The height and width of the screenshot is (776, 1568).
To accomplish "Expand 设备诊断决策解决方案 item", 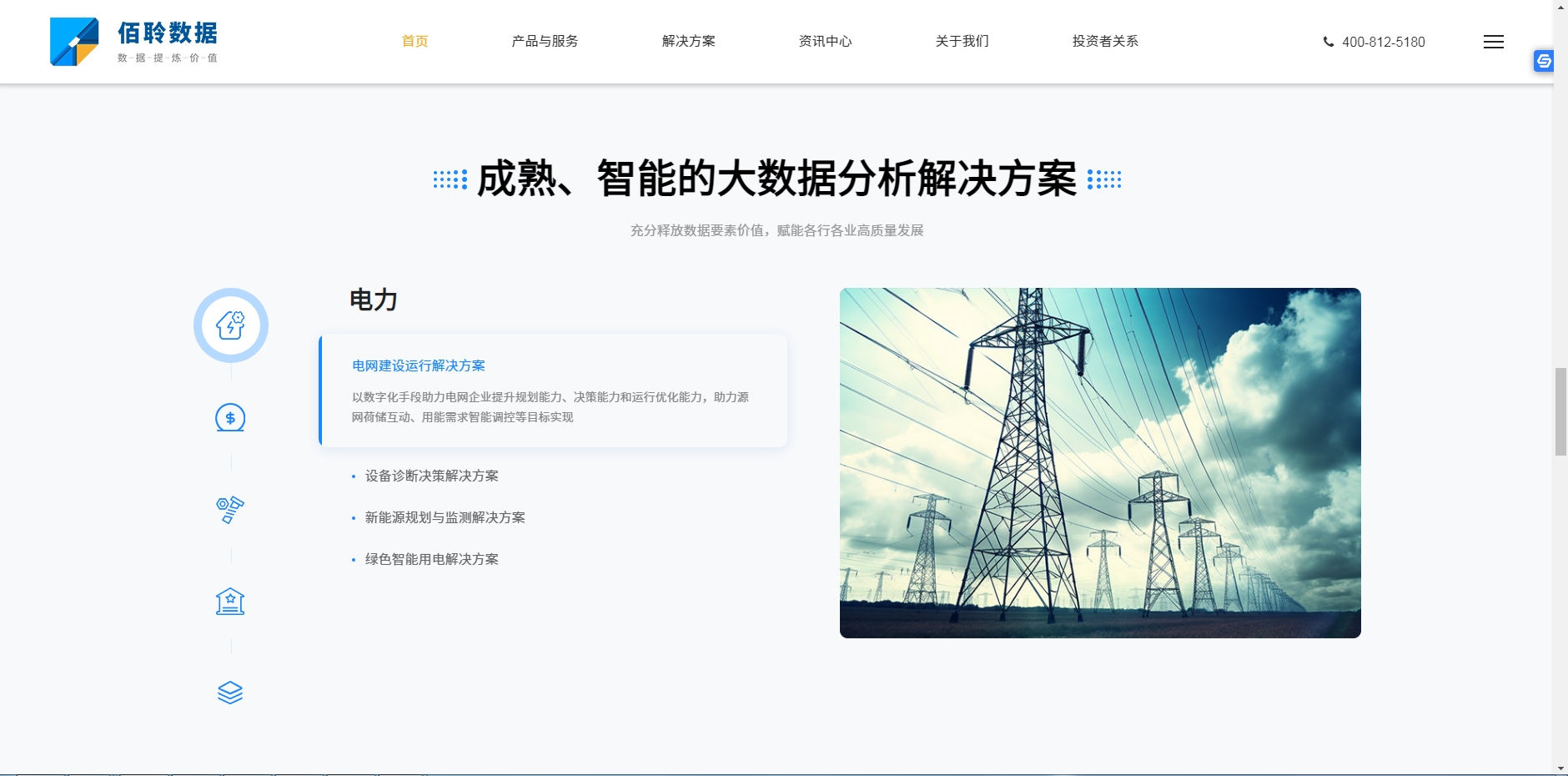I will coord(431,476).
